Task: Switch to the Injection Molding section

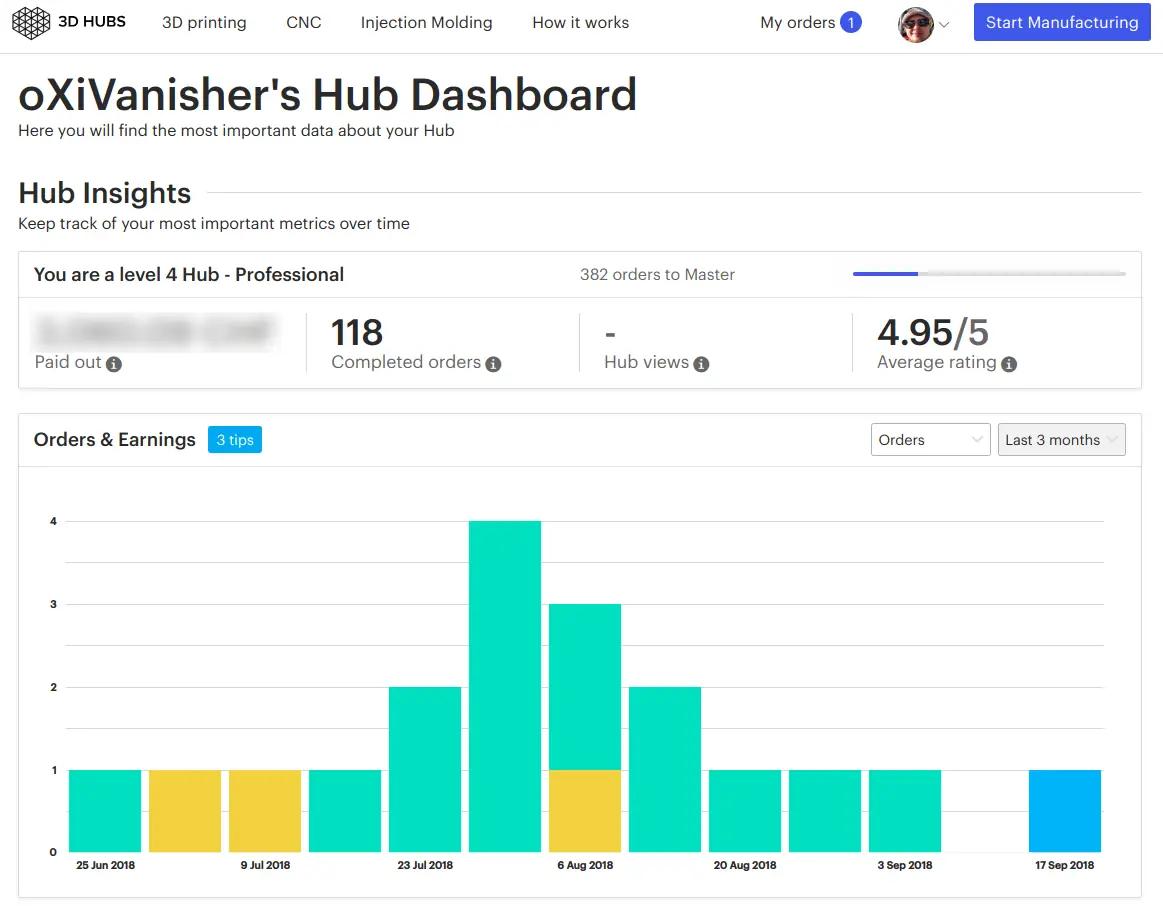Action: 426,22
